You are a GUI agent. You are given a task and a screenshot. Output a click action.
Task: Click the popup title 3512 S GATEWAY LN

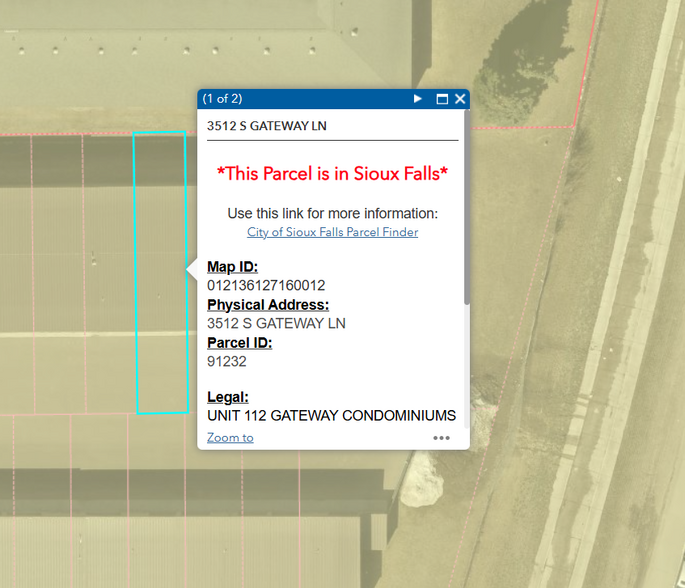coord(266,126)
